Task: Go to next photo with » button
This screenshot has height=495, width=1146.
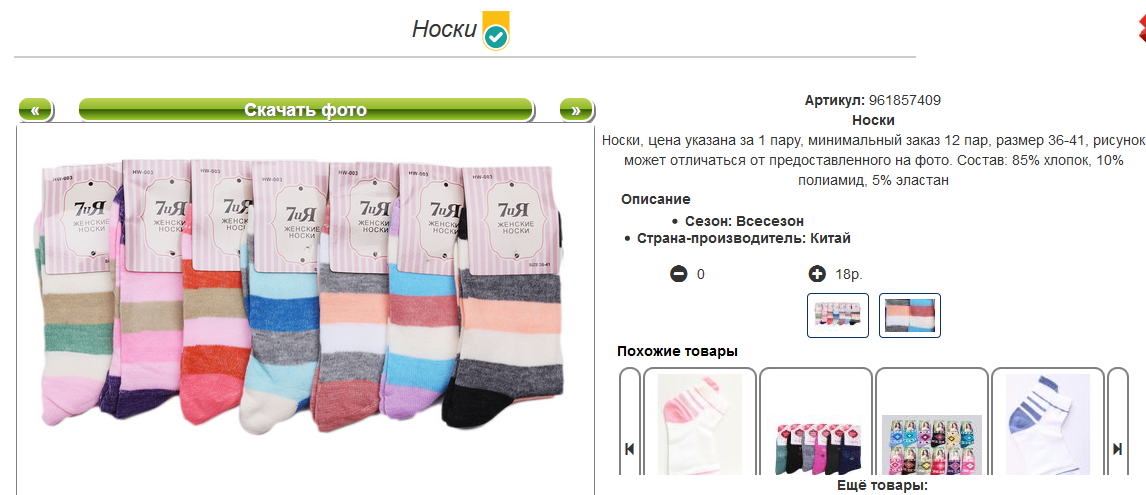Action: 577,110
